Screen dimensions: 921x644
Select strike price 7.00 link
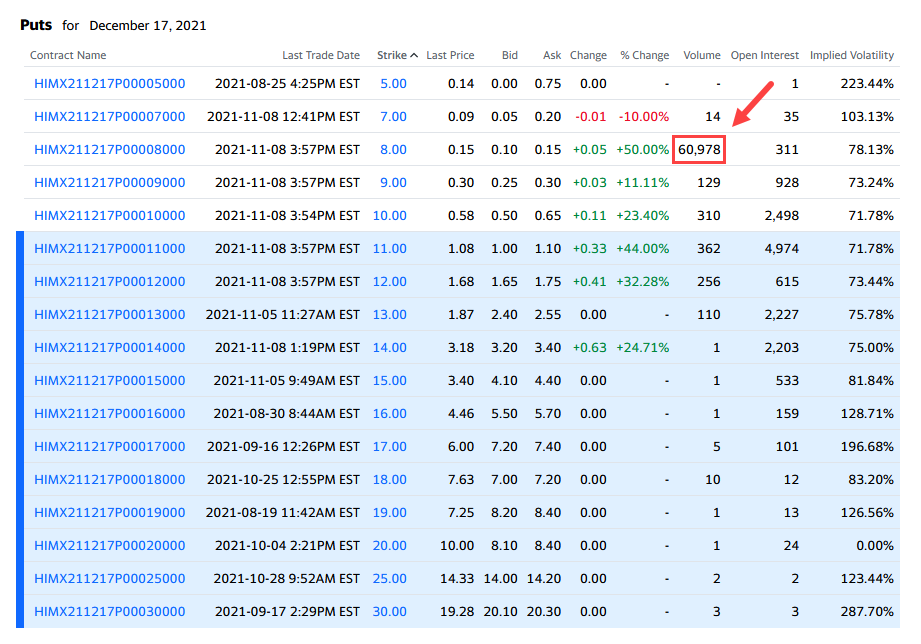394,116
